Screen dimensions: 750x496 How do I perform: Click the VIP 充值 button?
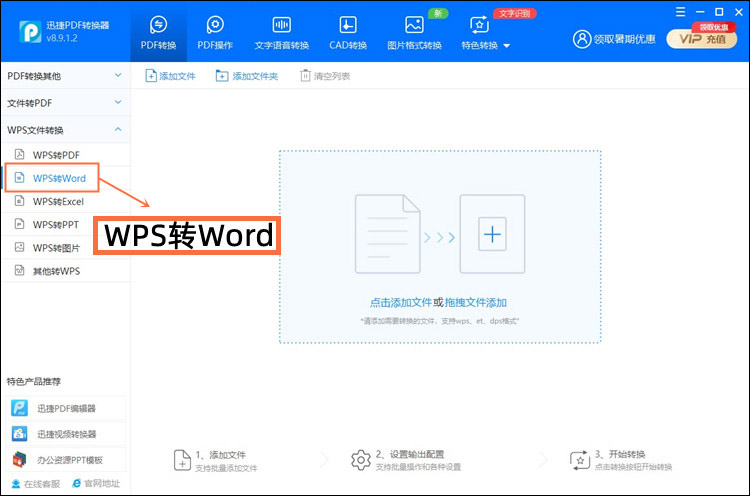[x=702, y=39]
